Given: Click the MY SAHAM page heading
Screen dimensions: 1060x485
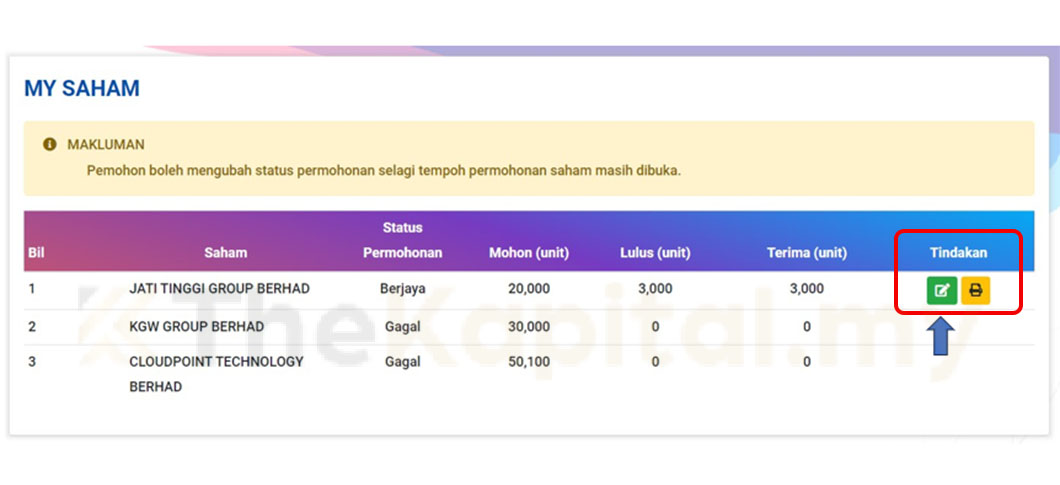Looking at the screenshot, I should tap(82, 89).
